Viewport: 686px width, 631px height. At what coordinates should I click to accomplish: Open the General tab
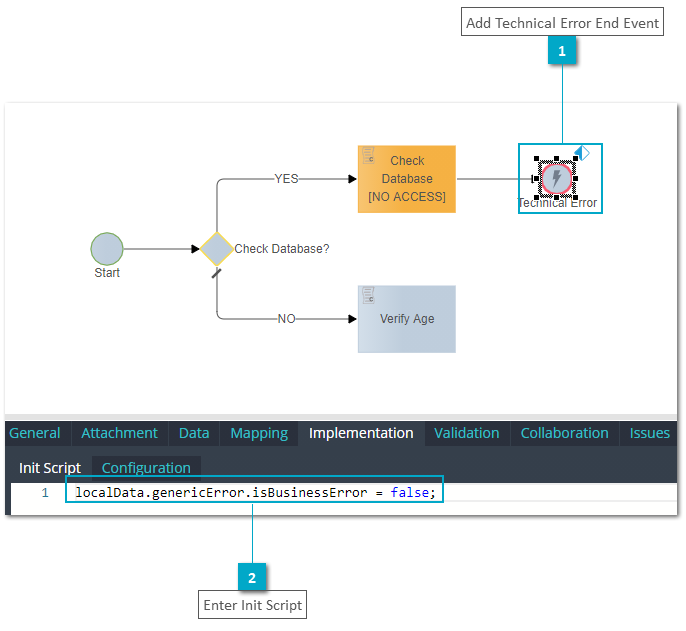35,433
